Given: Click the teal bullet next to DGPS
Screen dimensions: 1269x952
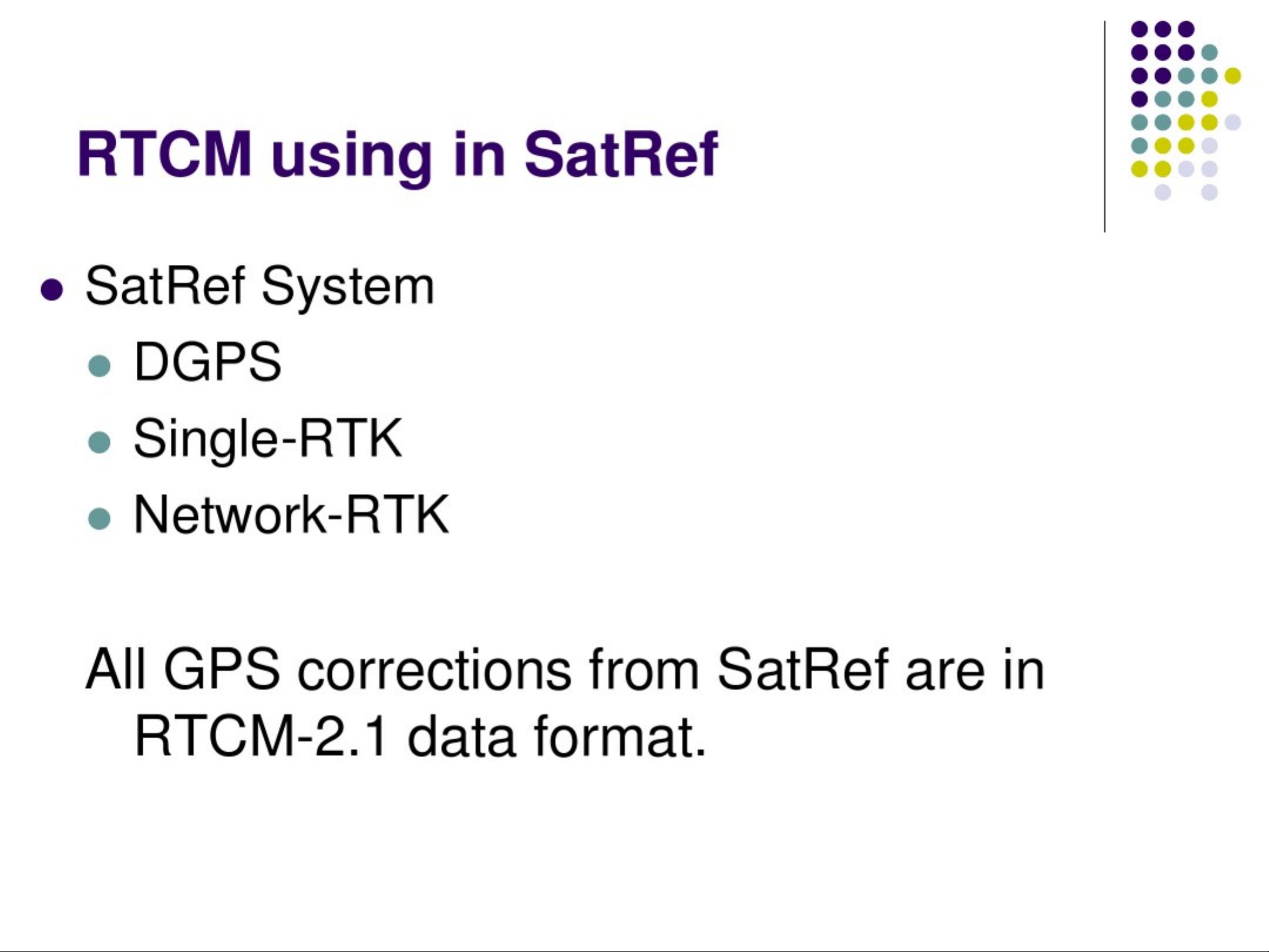Looking at the screenshot, I should pyautogui.click(x=99, y=365).
